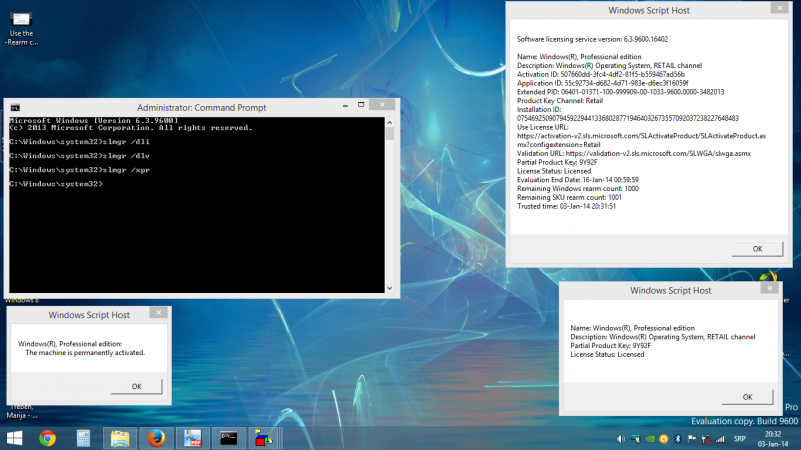Image resolution: width=801 pixels, height=450 pixels.
Task: Click the 'slmgr /dli' command line
Action: coord(79,141)
